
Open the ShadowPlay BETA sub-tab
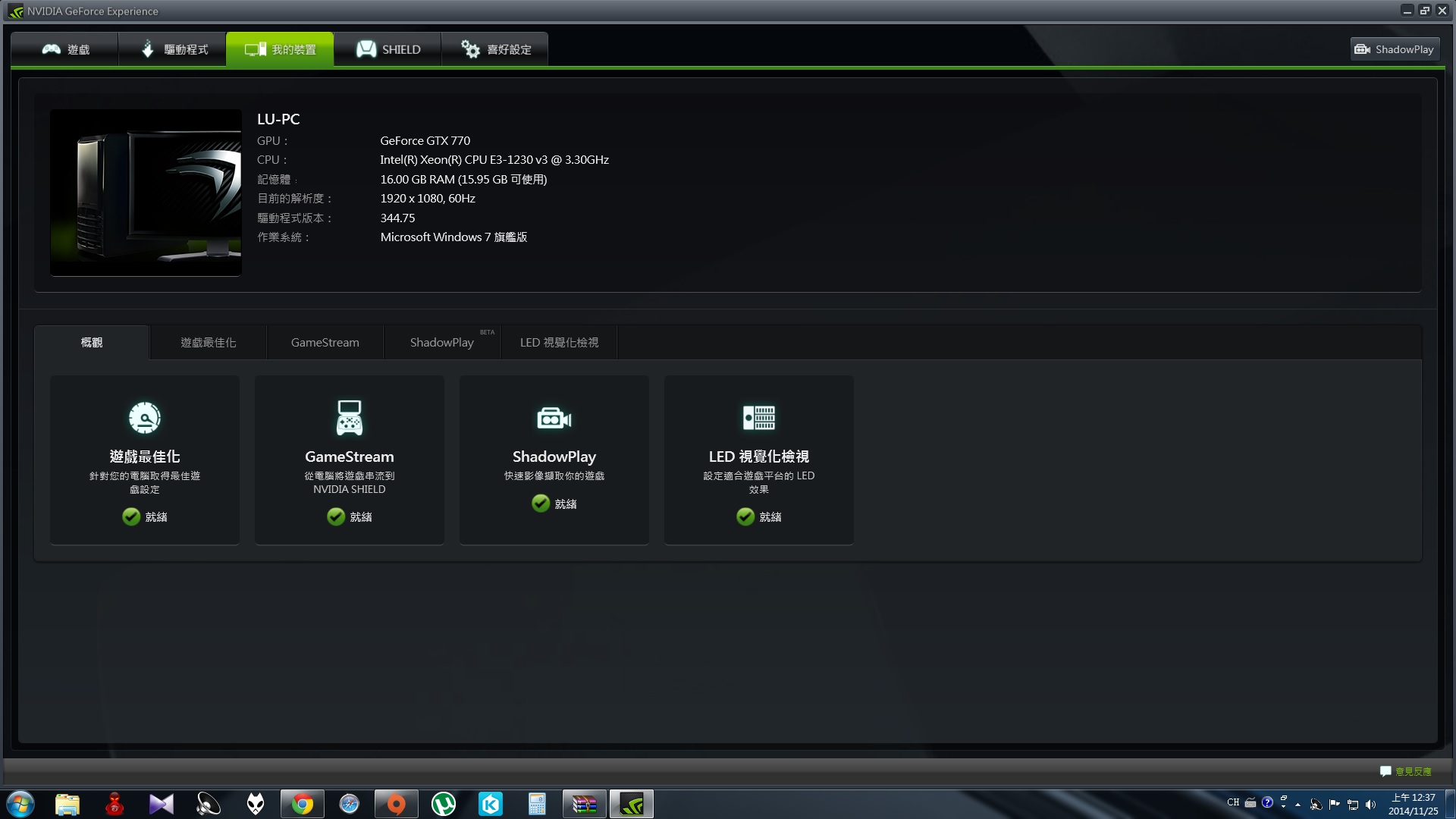click(x=442, y=343)
